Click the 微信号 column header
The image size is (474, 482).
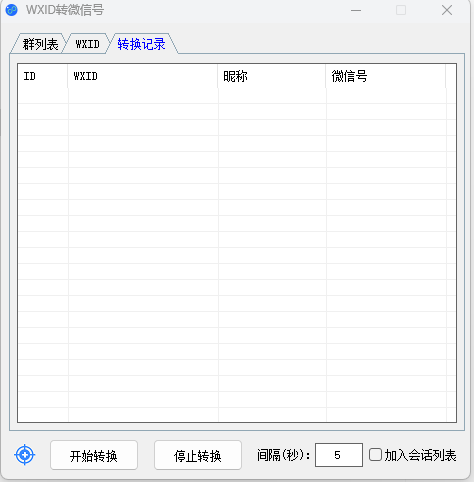(386, 76)
